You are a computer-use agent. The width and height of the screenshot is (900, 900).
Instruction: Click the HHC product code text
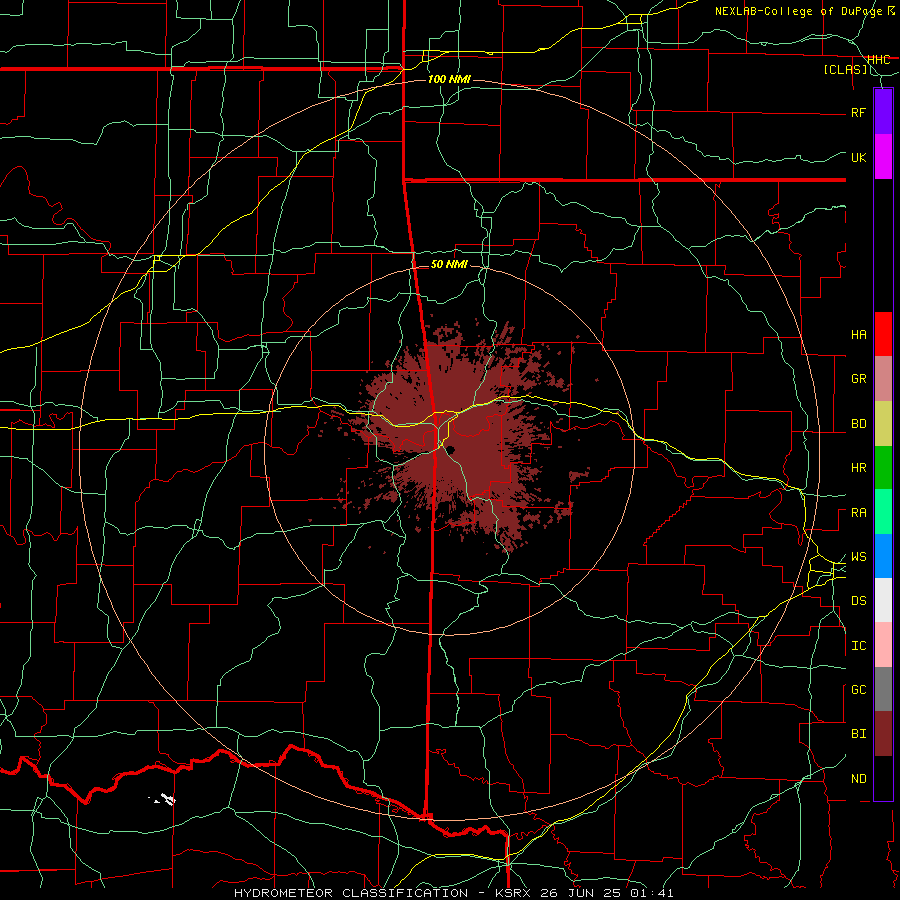[x=878, y=60]
